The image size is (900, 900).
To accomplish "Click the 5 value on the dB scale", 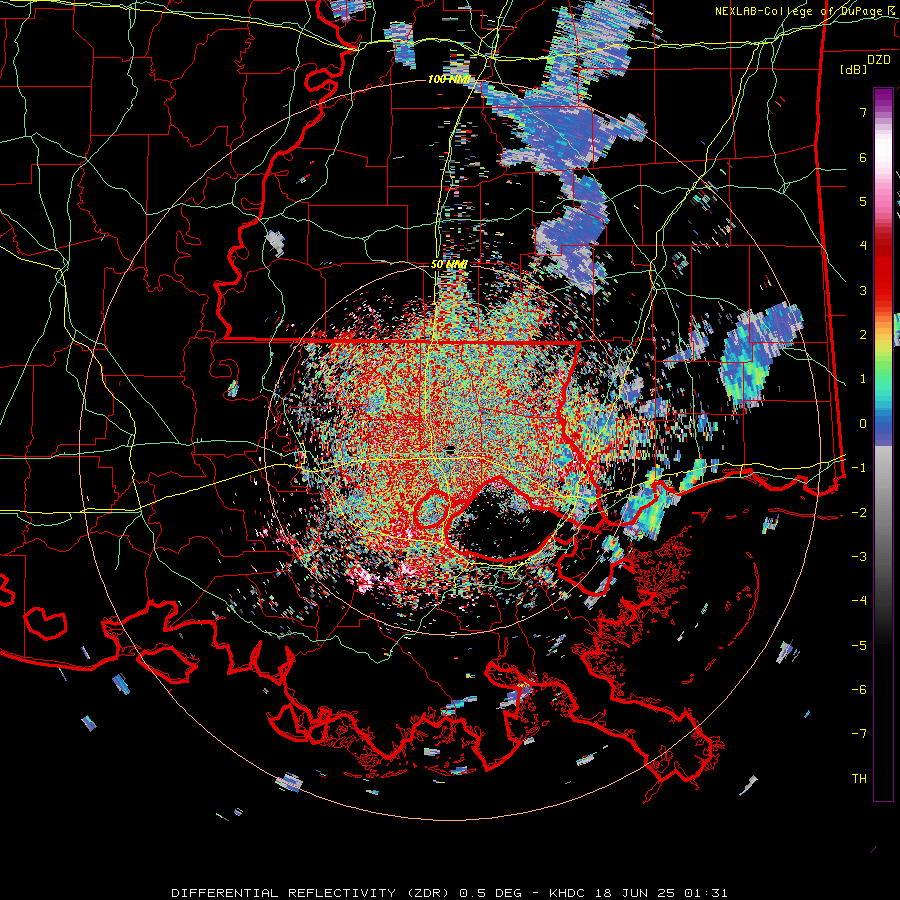I will point(863,201).
